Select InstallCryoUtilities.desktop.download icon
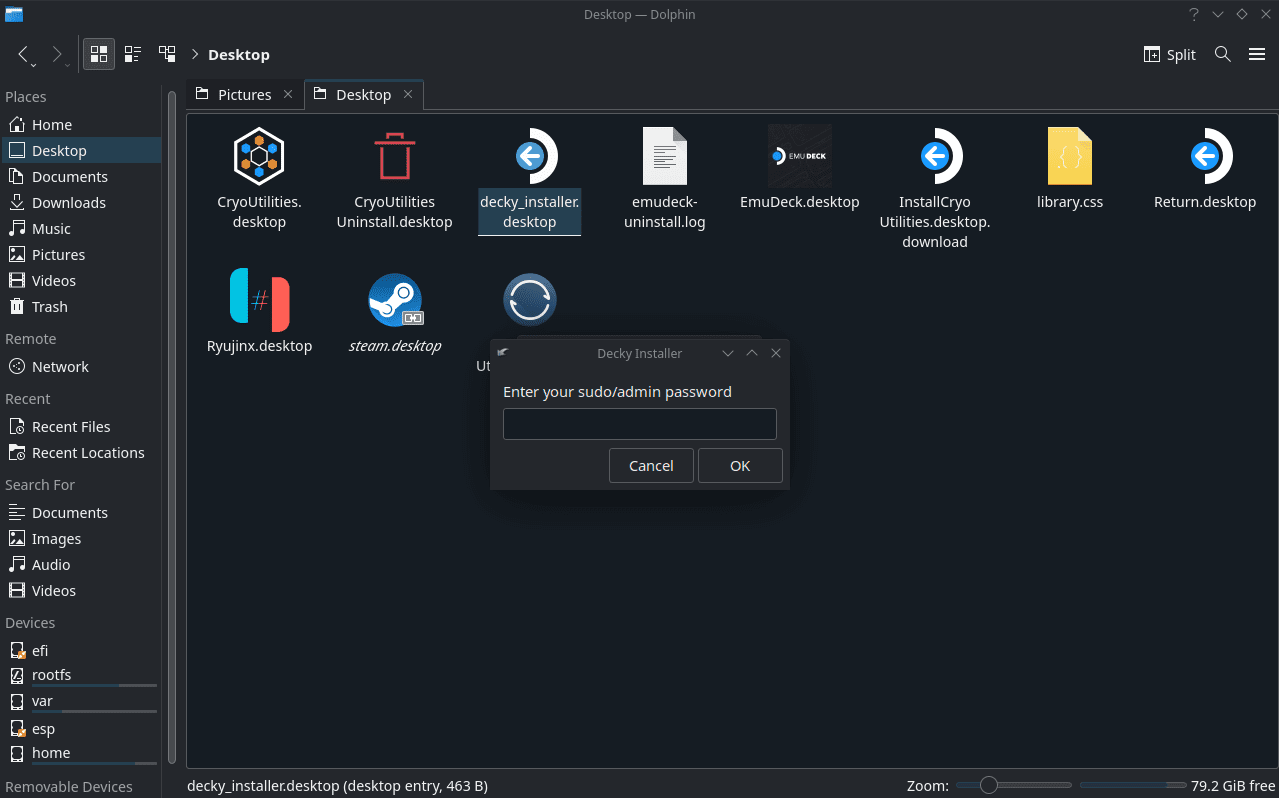 pyautogui.click(x=935, y=157)
